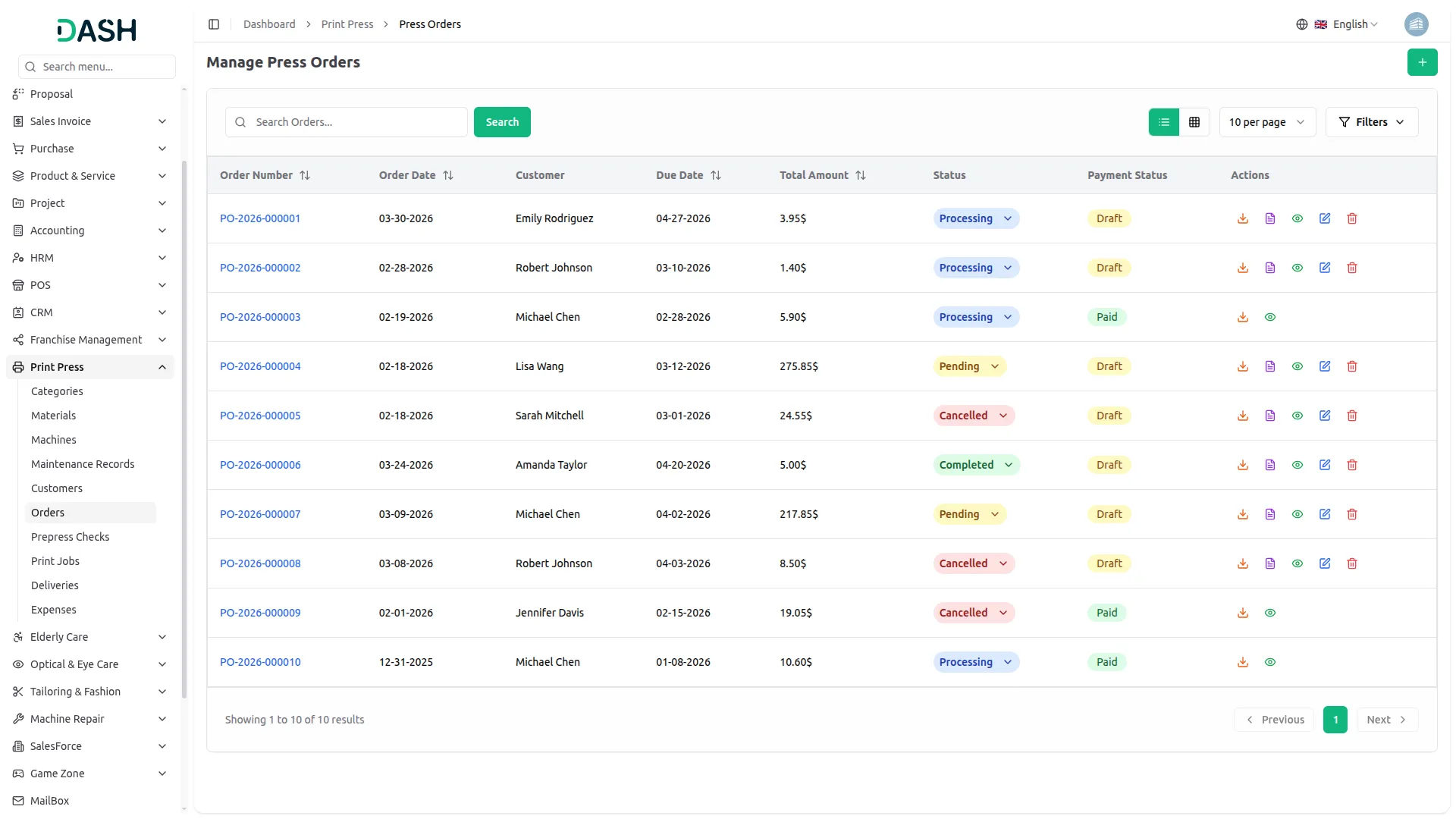Expand the Filters dropdown
1456x819 pixels.
point(1371,122)
